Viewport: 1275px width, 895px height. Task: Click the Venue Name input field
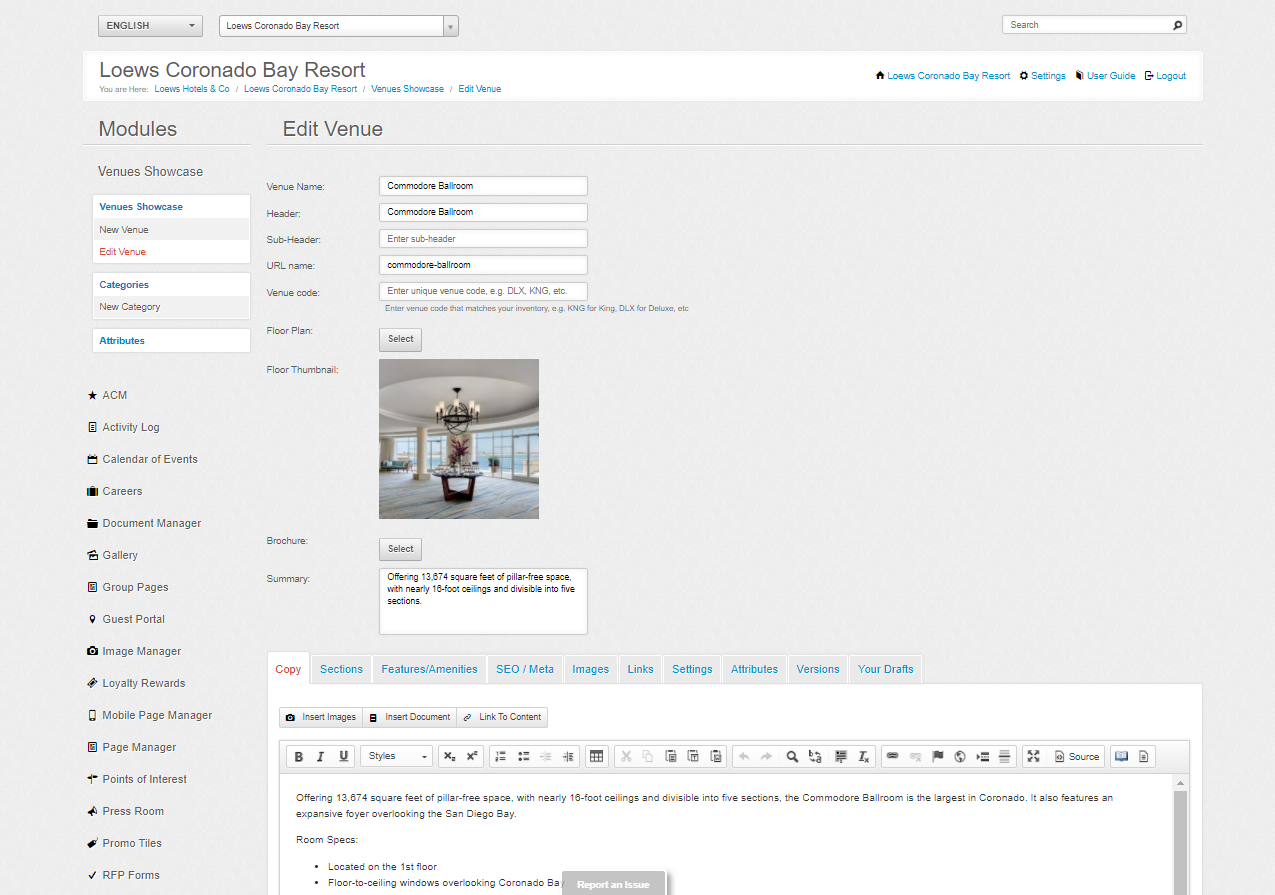click(483, 186)
